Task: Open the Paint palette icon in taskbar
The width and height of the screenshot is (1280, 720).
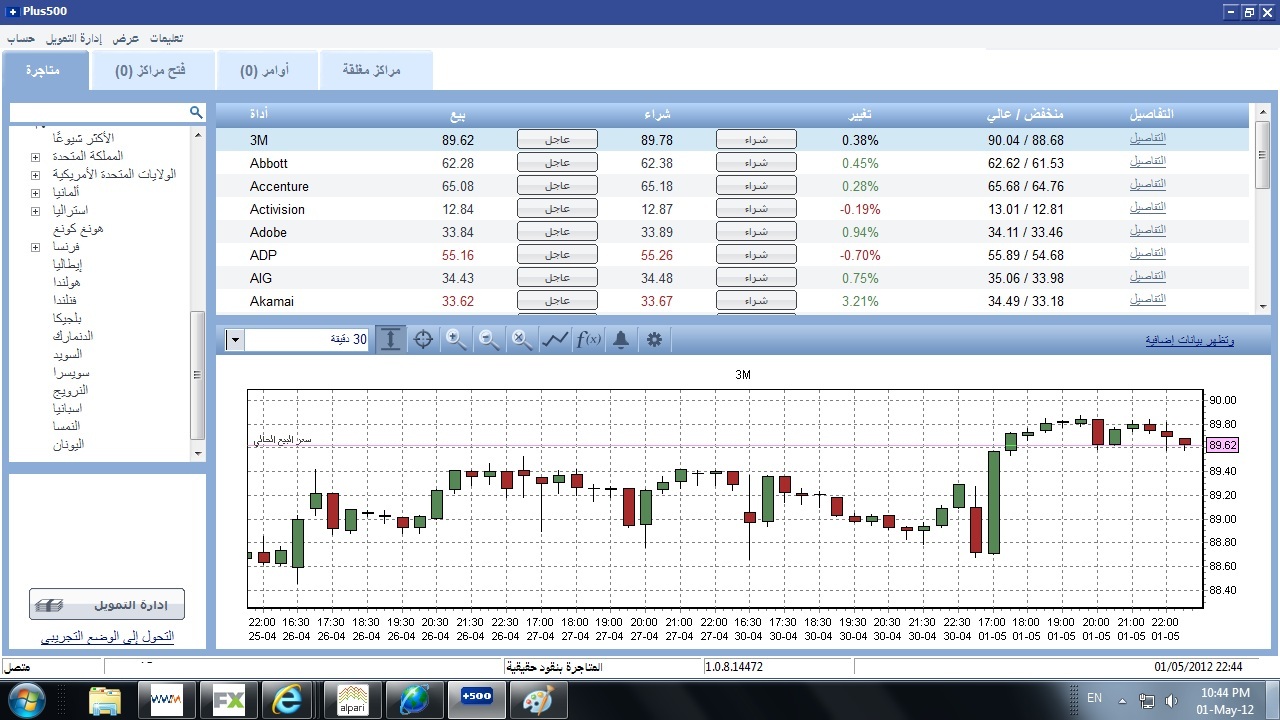Action: 538,700
